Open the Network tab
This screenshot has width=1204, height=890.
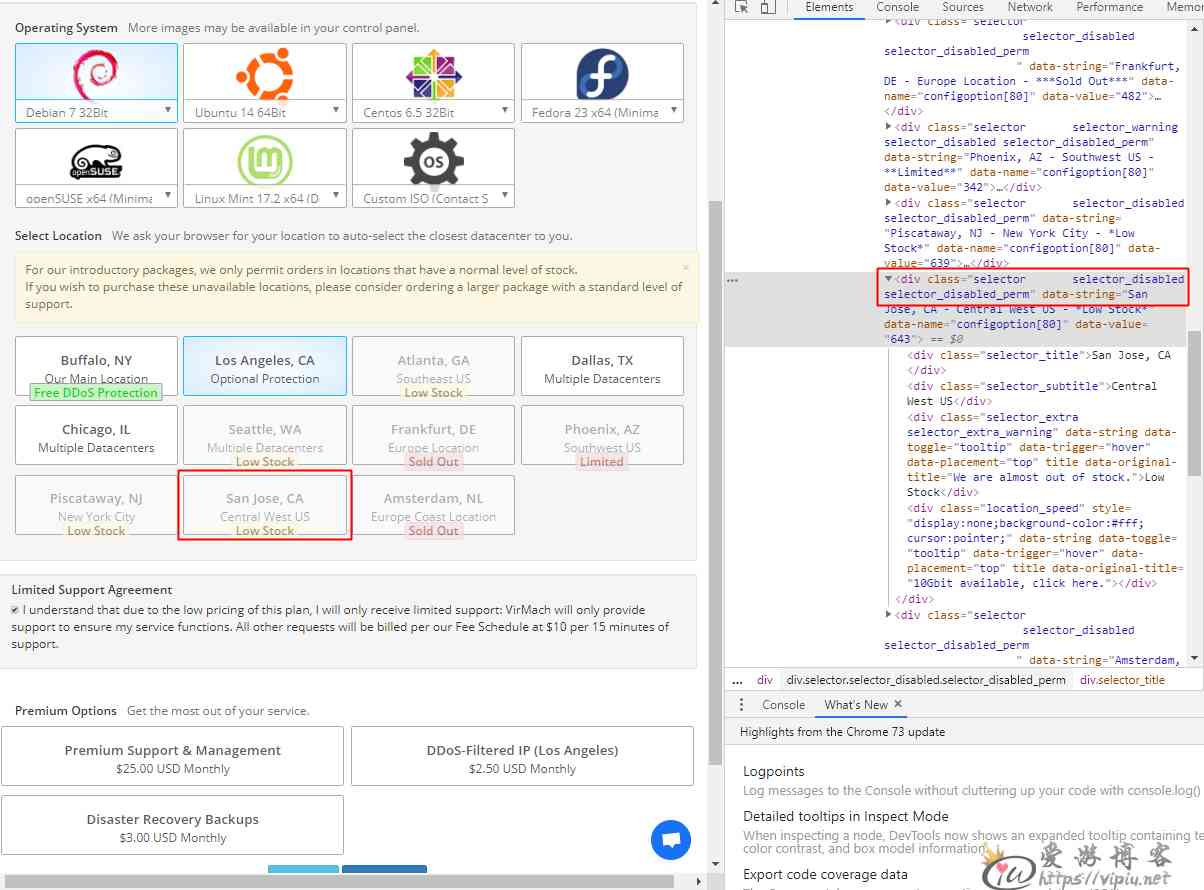[1030, 7]
